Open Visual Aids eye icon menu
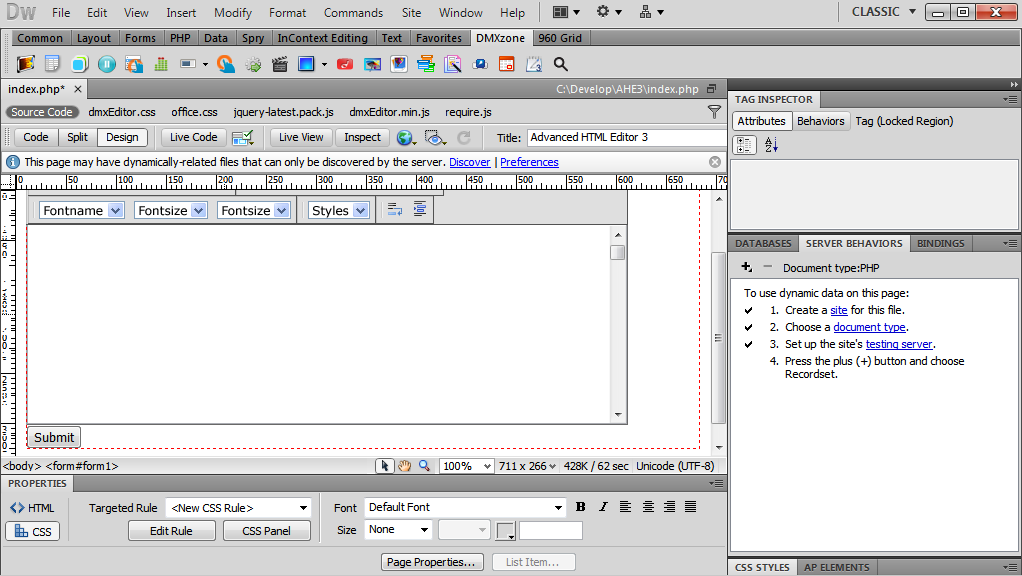Image resolution: width=1022 pixels, height=576 pixels. pyautogui.click(x=435, y=137)
